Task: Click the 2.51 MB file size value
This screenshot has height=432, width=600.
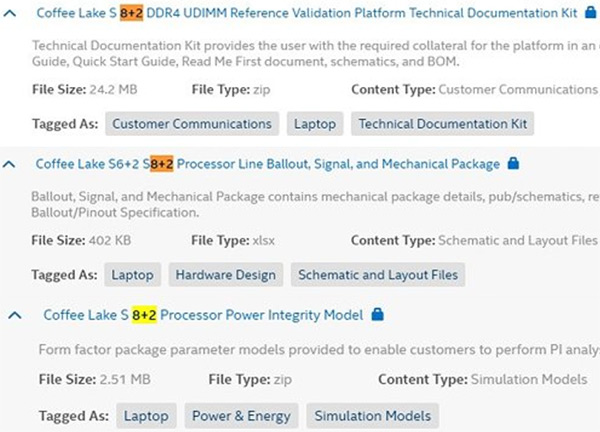Action: [125, 380]
